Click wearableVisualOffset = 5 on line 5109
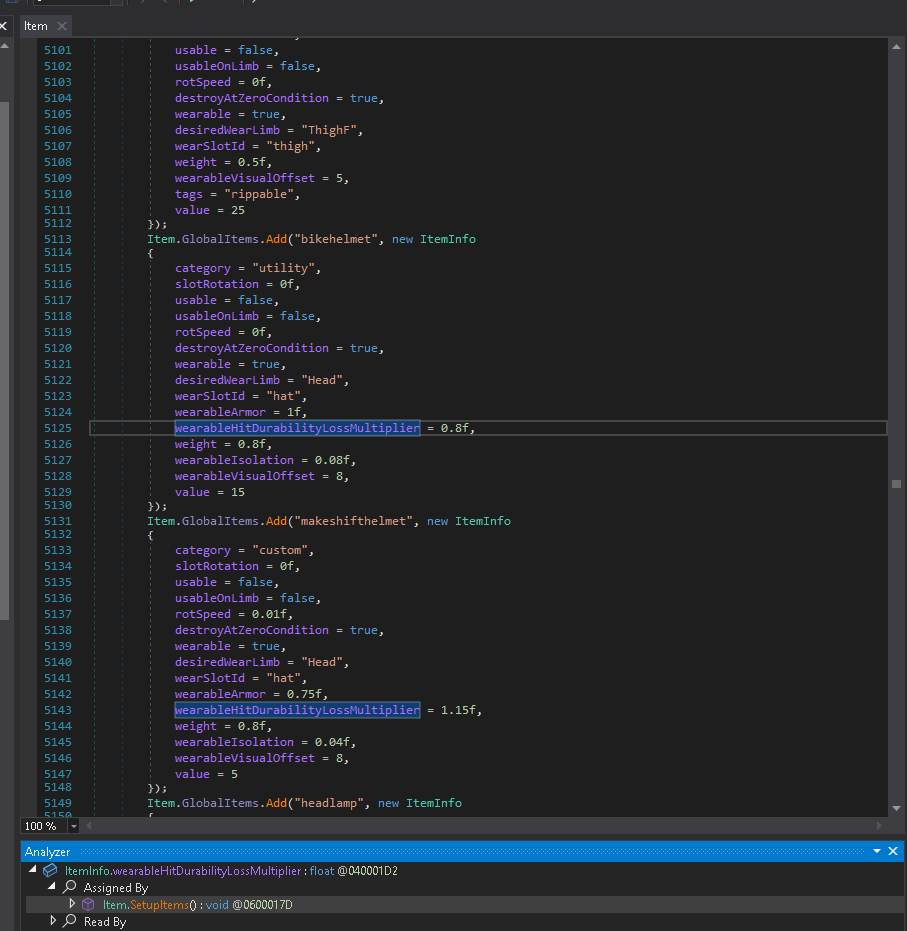Image resolution: width=907 pixels, height=931 pixels. pyautogui.click(x=259, y=178)
